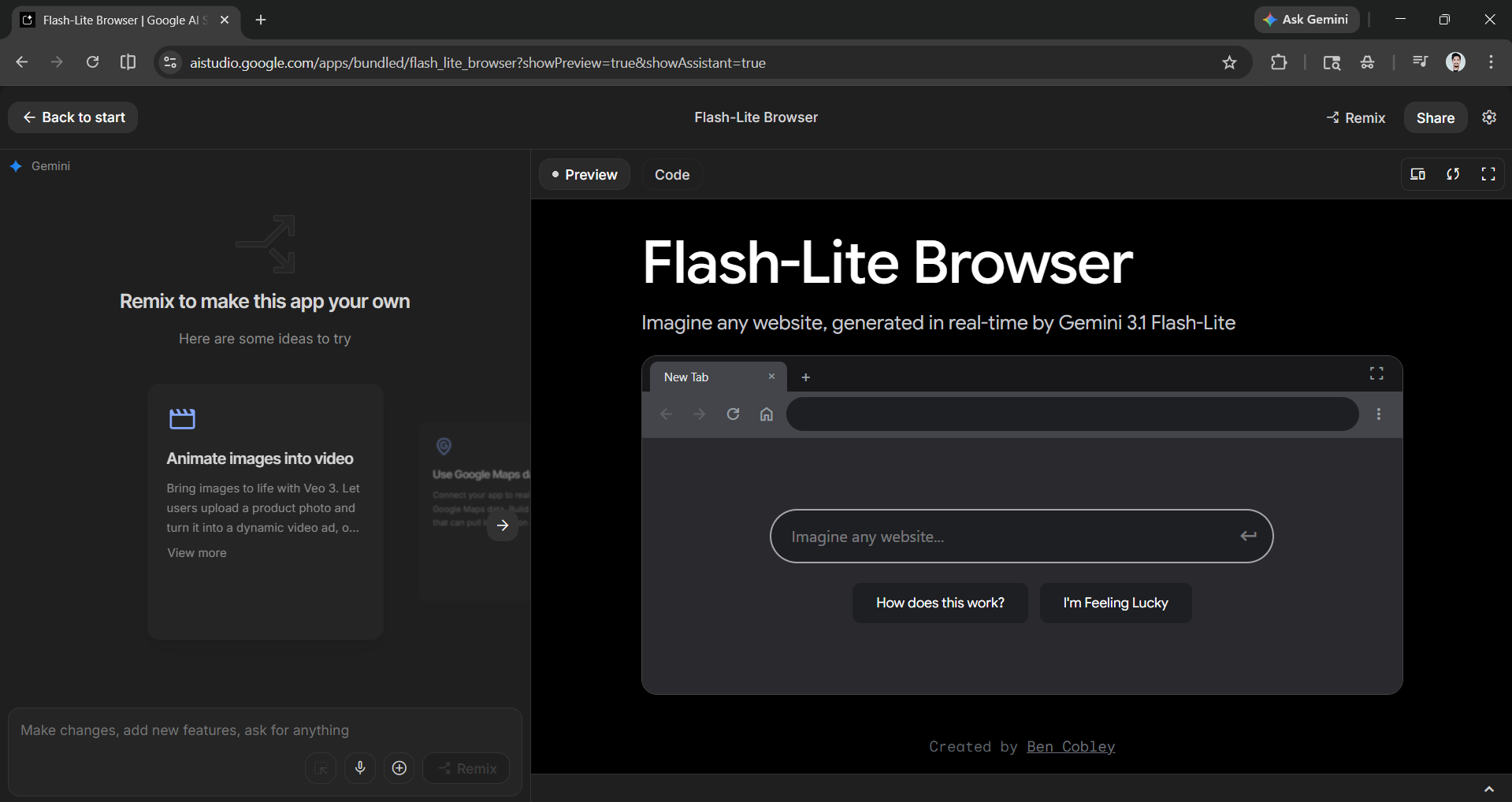This screenshot has width=1512, height=802.
Task: Enter fullscreen in the simulated browser window
Action: click(1376, 373)
